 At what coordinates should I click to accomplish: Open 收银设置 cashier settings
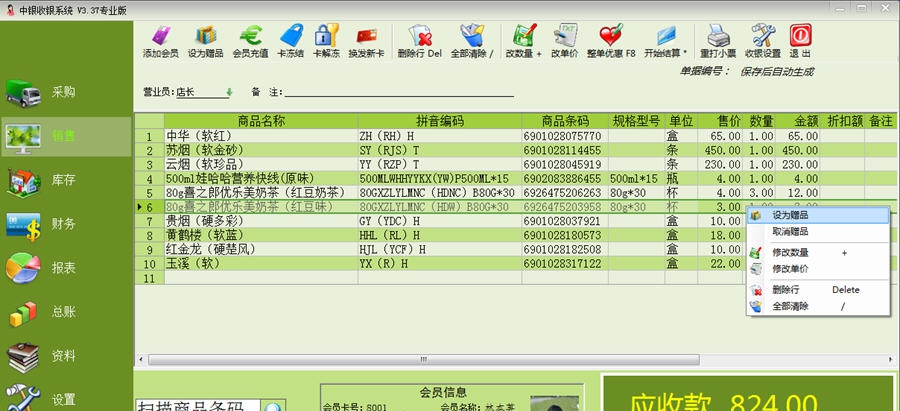click(763, 40)
